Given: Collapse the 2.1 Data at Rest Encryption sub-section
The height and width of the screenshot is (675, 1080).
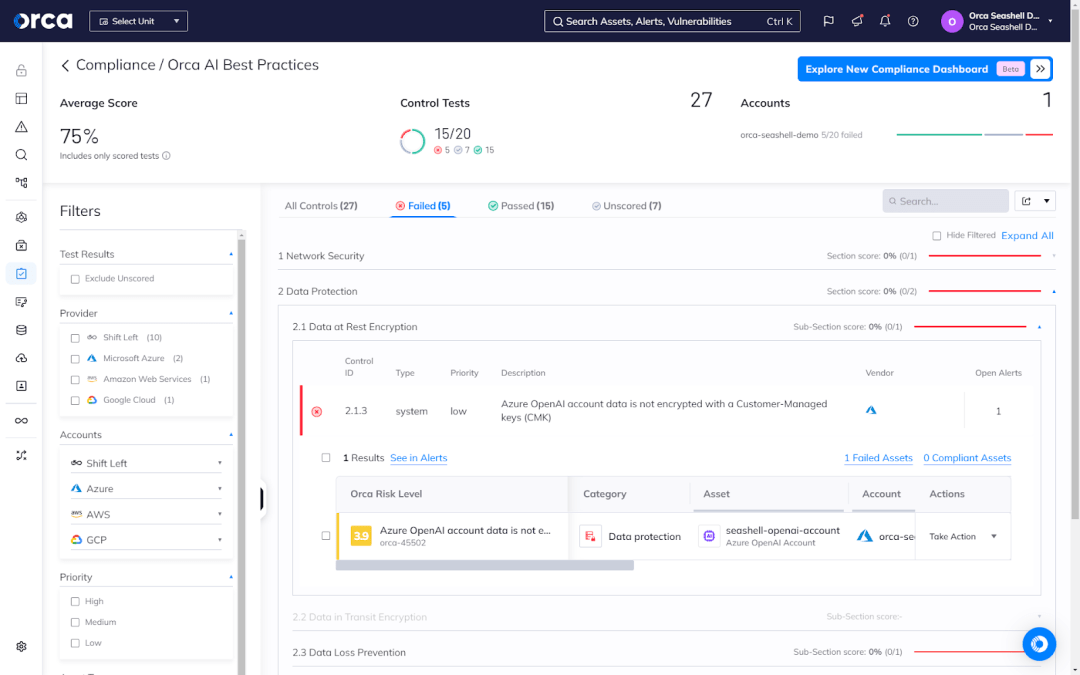Looking at the screenshot, I should 1039,327.
